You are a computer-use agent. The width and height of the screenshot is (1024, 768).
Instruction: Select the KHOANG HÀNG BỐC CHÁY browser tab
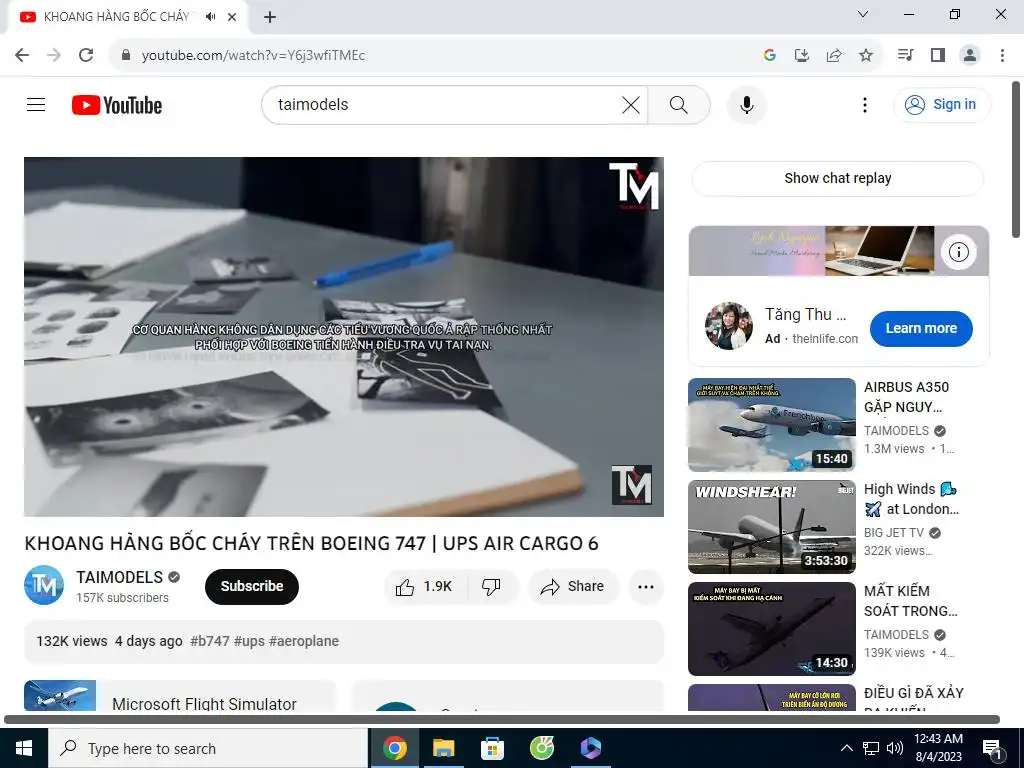click(114, 17)
